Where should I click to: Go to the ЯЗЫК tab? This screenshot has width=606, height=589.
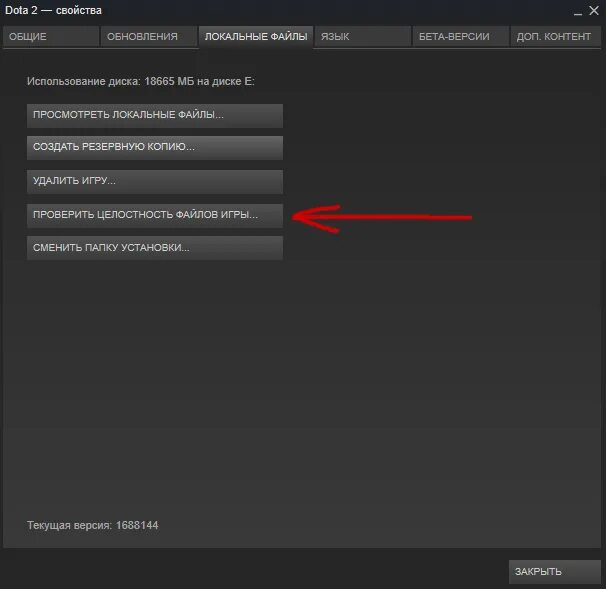pyautogui.click(x=363, y=37)
